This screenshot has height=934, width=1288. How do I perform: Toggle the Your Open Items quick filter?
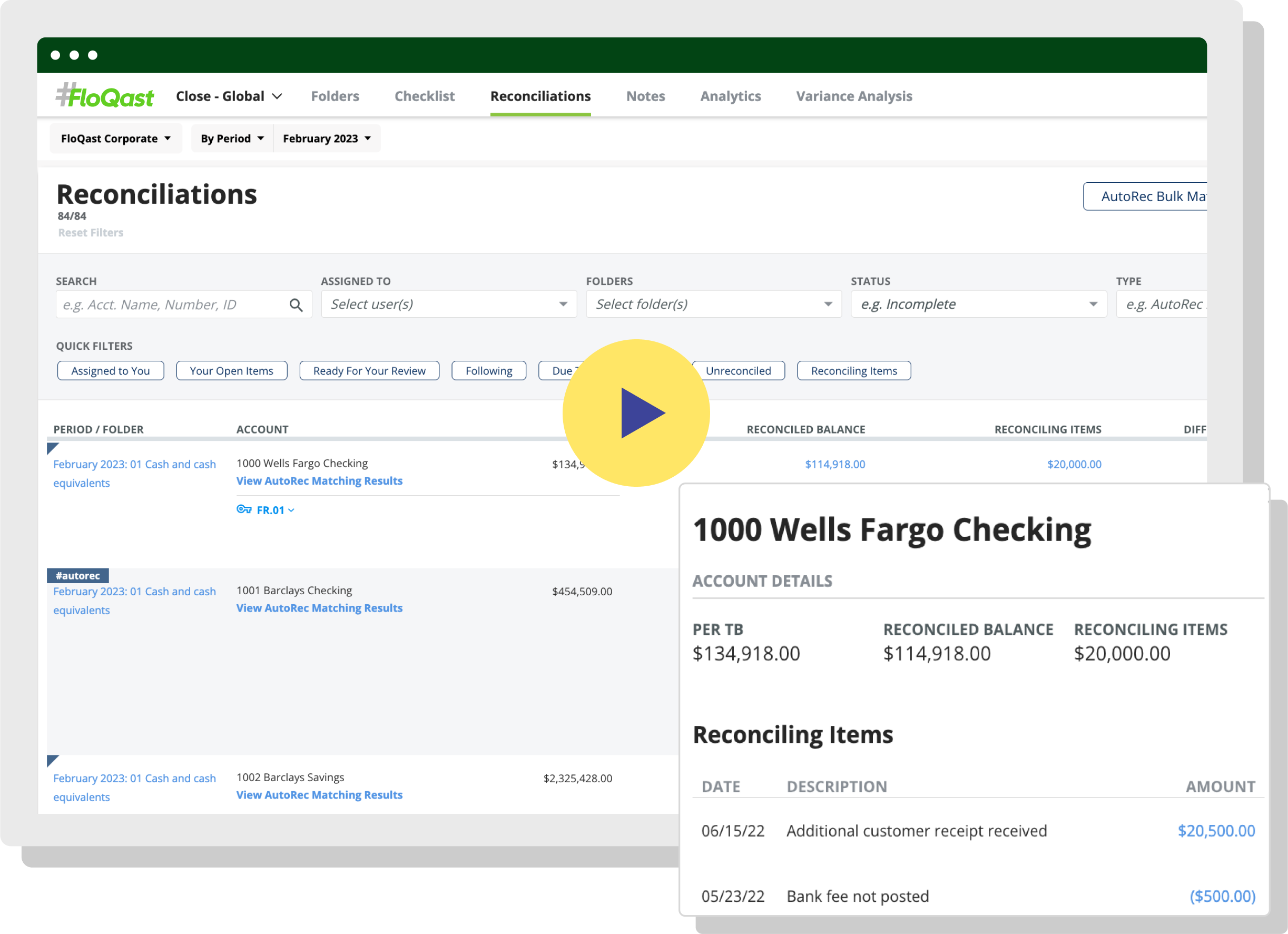tap(232, 371)
